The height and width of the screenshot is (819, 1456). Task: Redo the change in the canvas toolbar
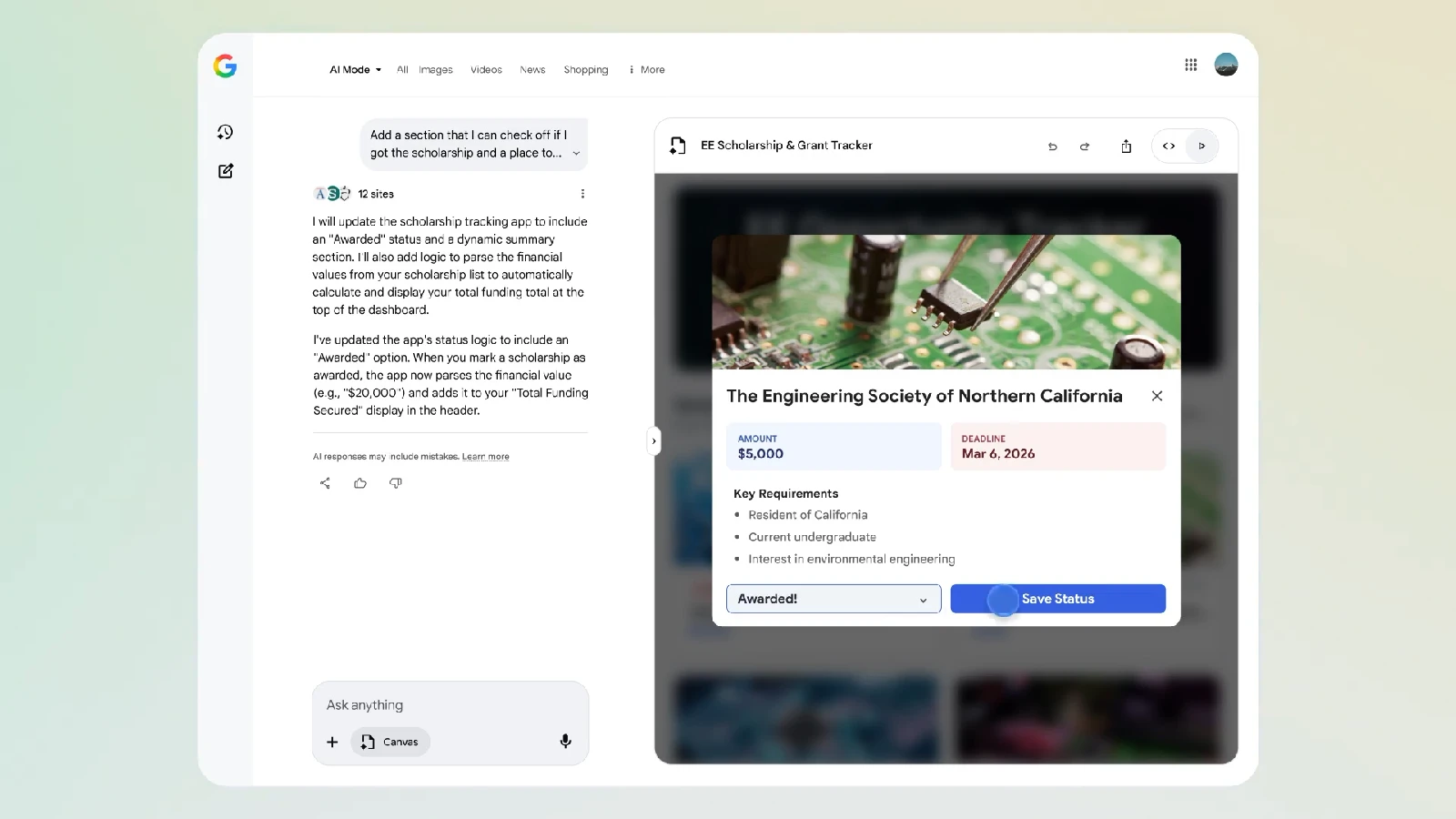point(1085,146)
